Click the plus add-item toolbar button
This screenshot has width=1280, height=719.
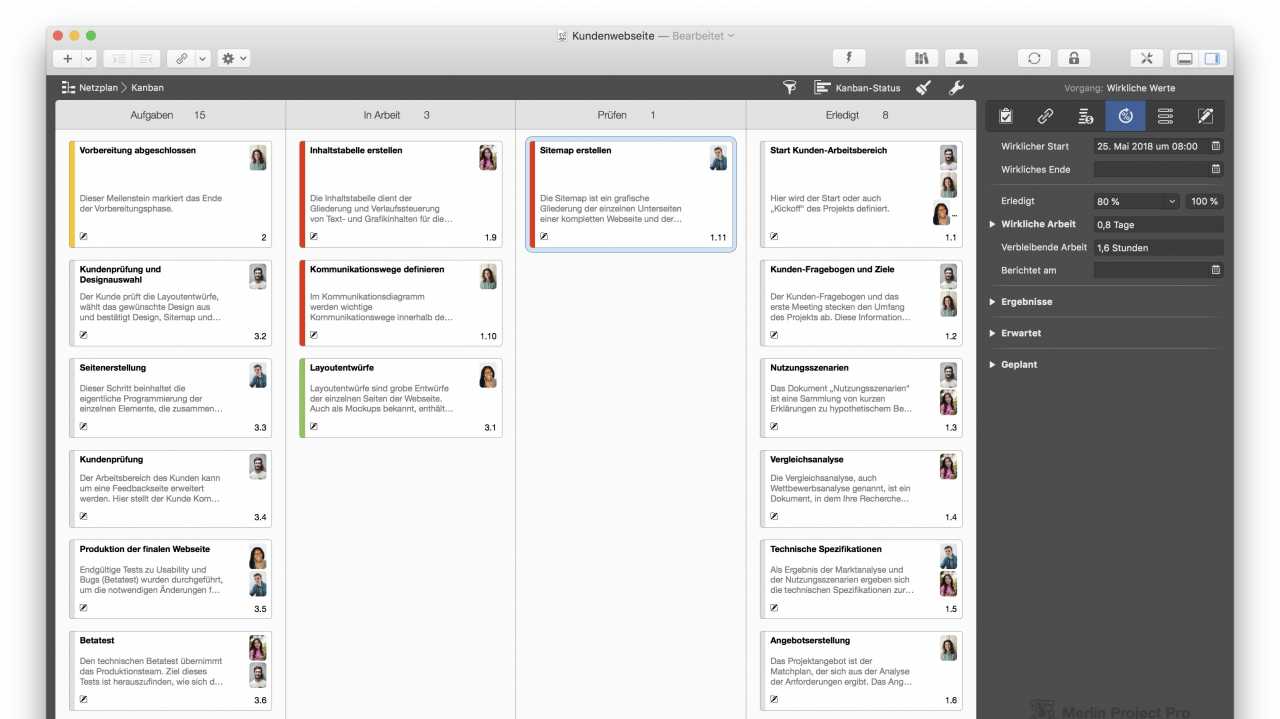point(68,59)
